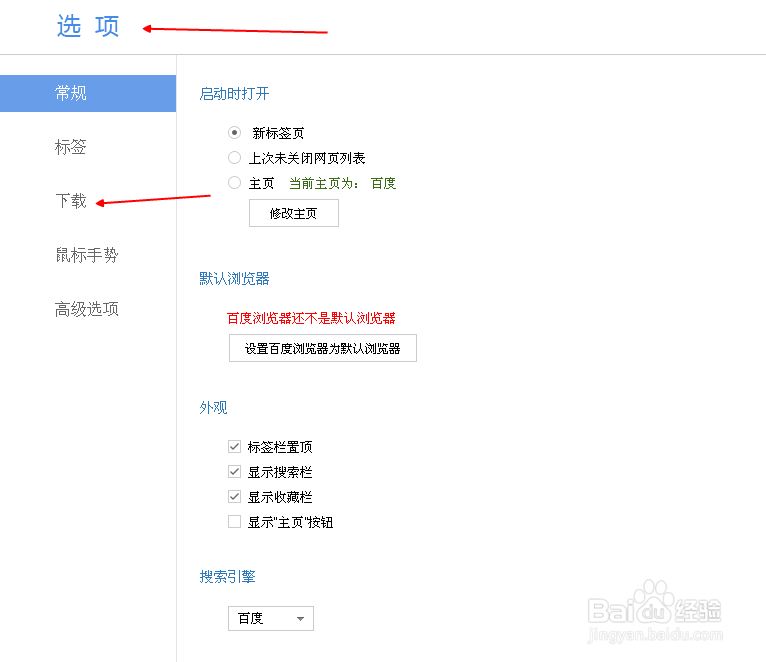Click the 搜索引擎 section heading
Image resolution: width=766 pixels, height=662 pixels.
[227, 577]
